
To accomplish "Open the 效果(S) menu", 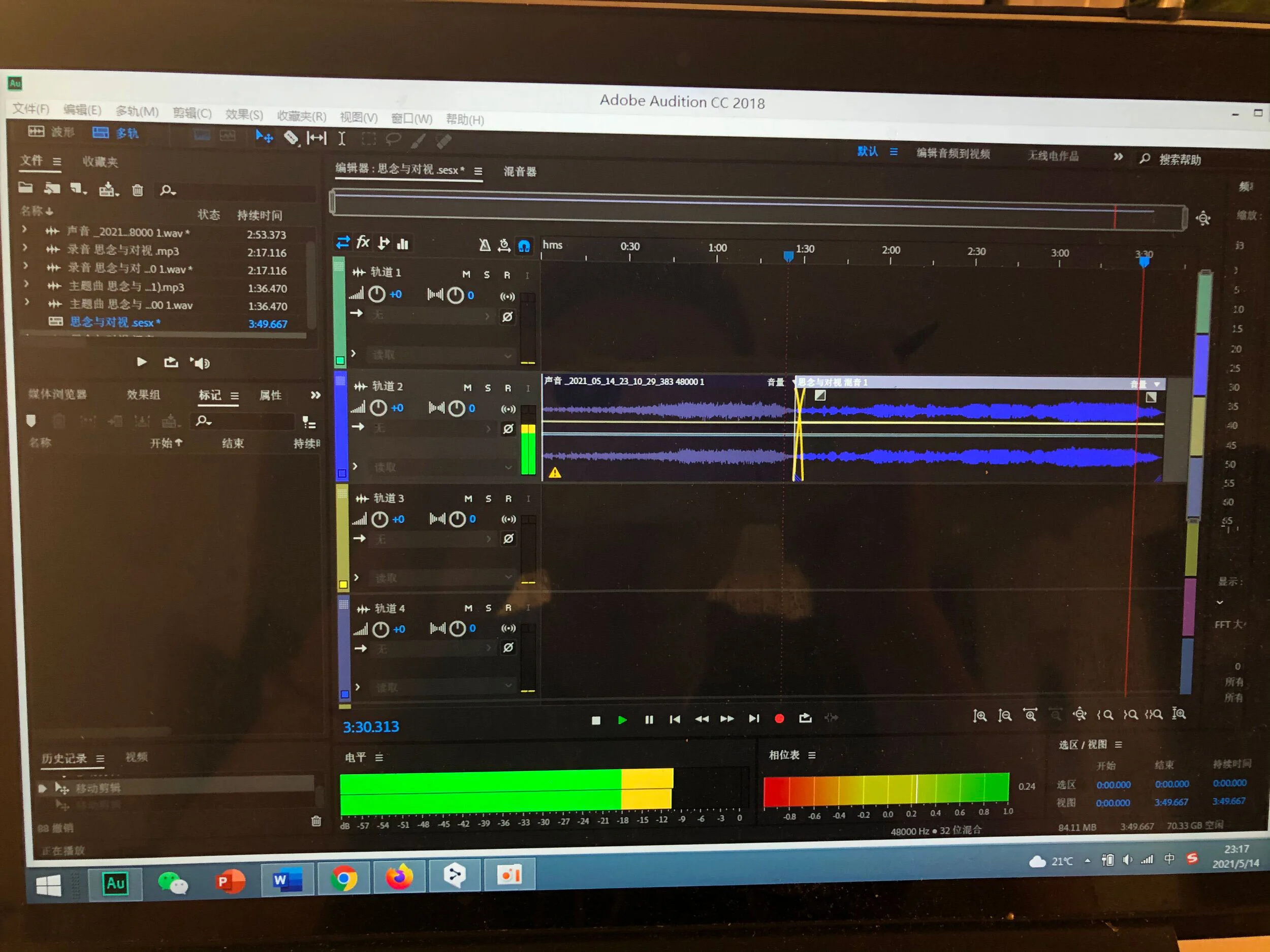I will 243,115.
